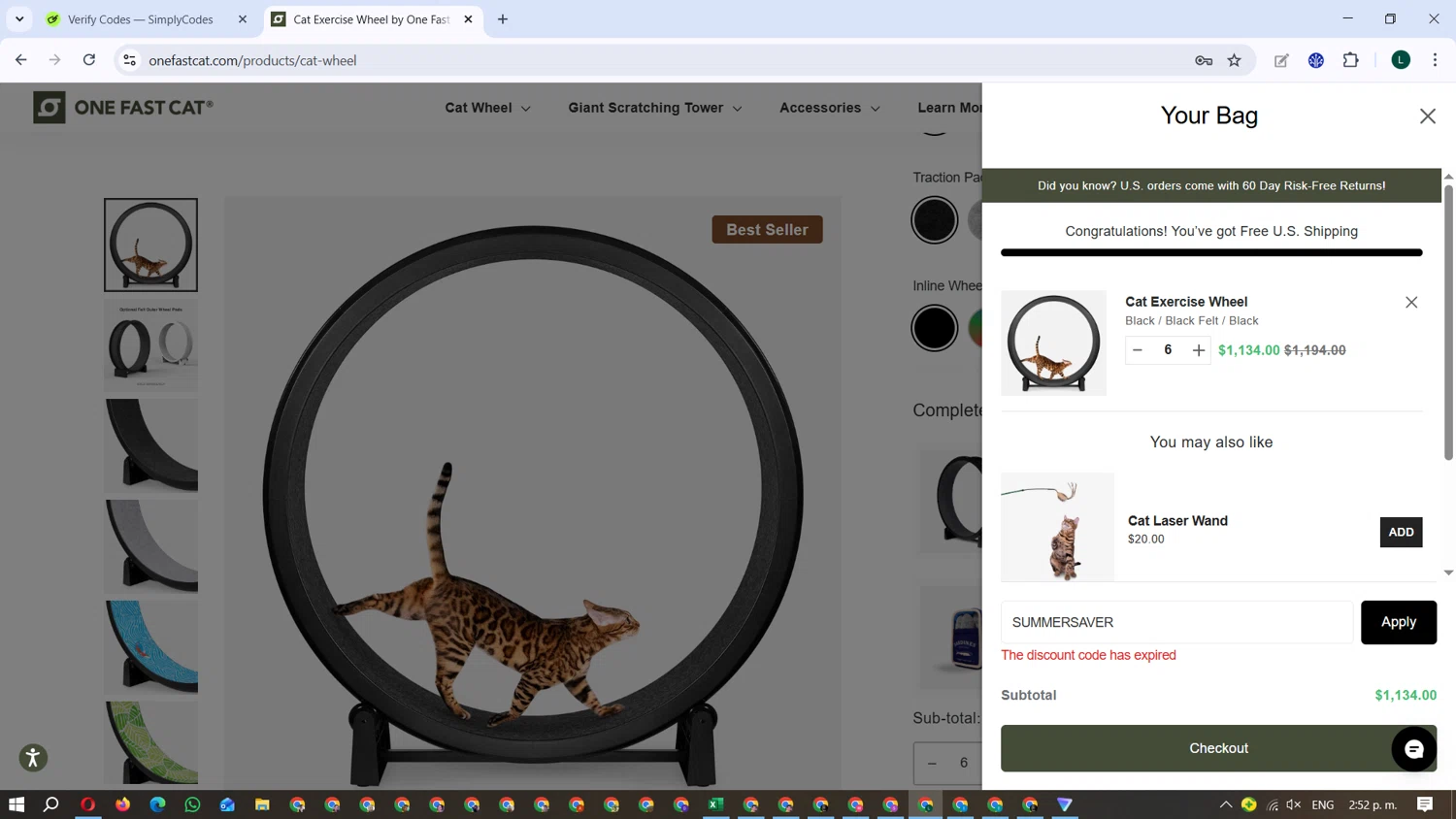Expand the Cat Wheel menu
Image resolution: width=1456 pixels, height=819 pixels.
point(487,108)
